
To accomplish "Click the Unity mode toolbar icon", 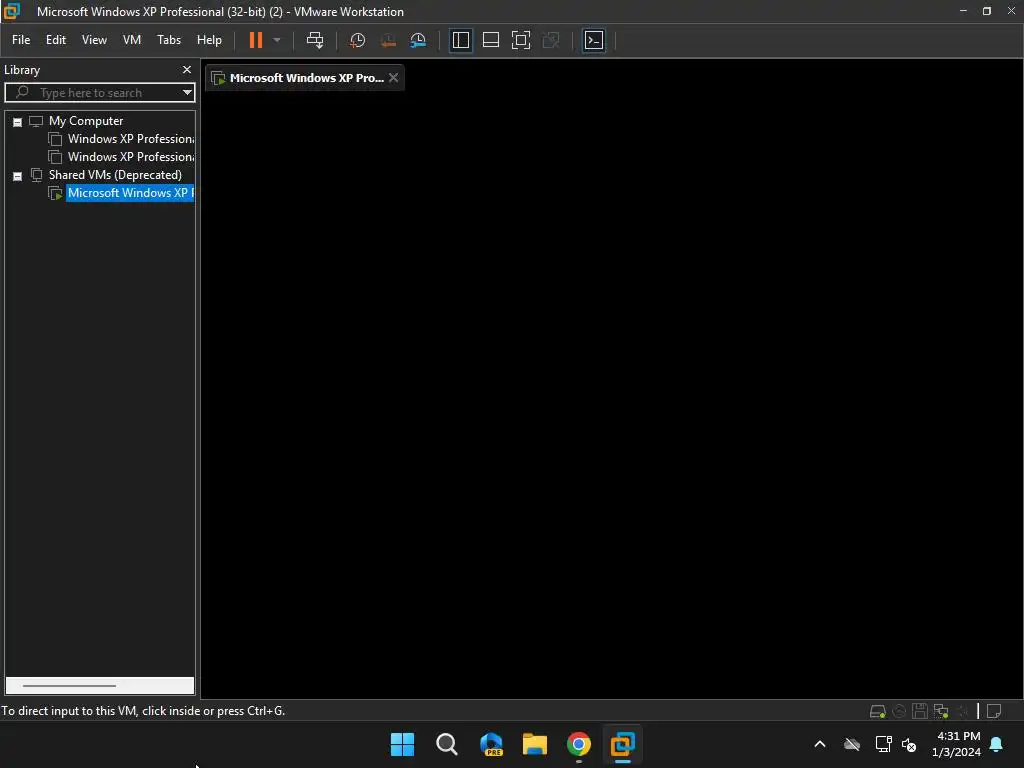I will tap(551, 40).
